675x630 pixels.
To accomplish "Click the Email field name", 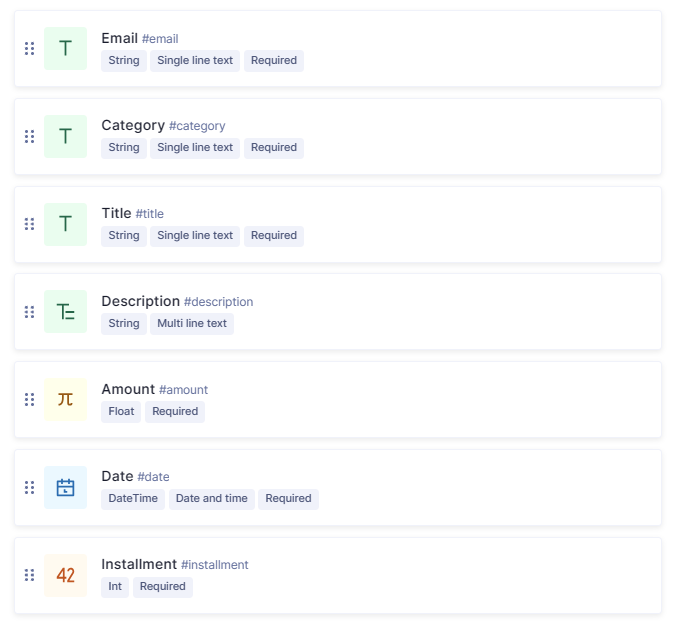I will coord(119,38).
